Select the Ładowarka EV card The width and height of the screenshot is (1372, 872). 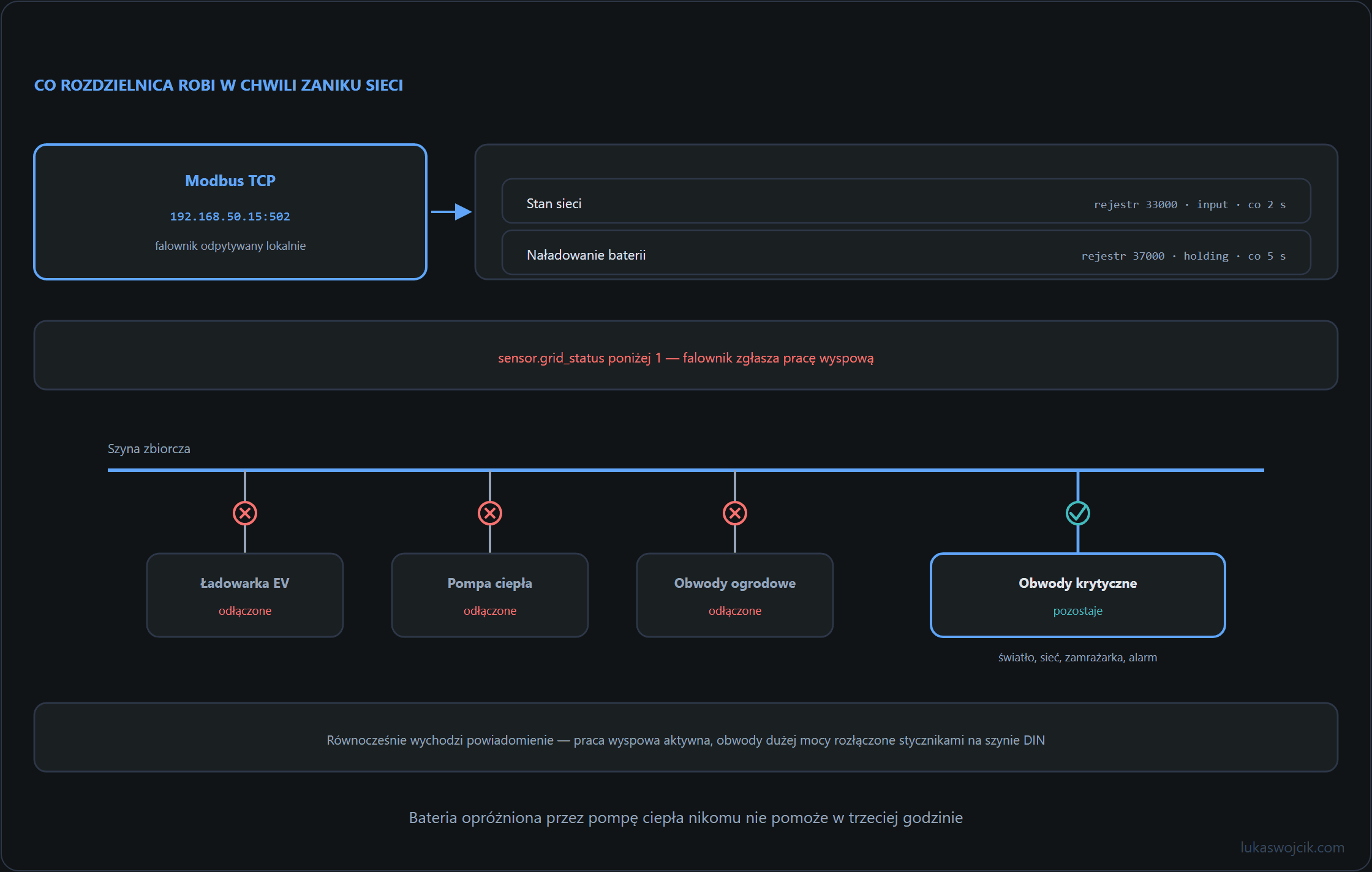[245, 595]
